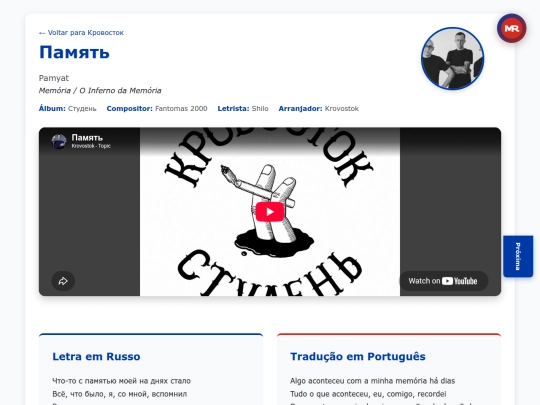The height and width of the screenshot is (405, 540).
Task: Click the page heading Память
Action: (x=74, y=52)
